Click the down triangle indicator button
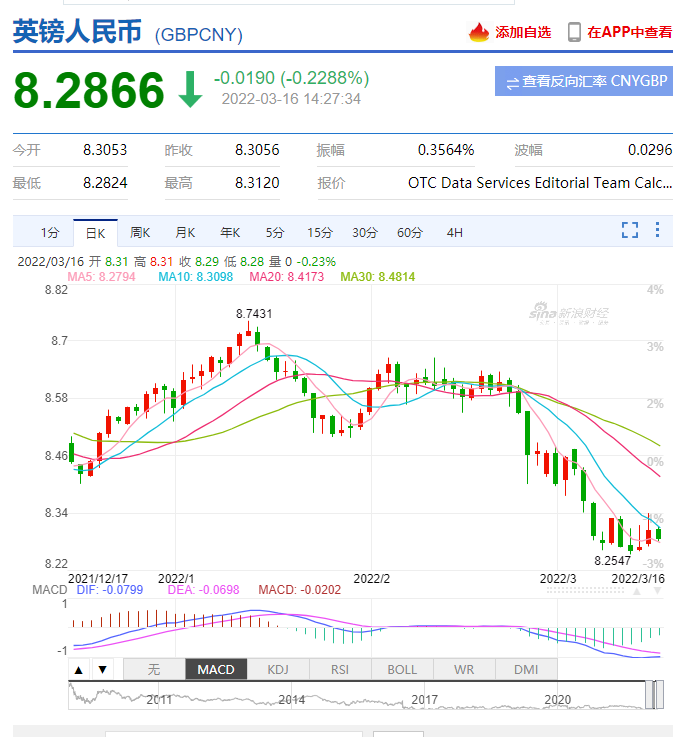The image size is (679, 737). [102, 670]
